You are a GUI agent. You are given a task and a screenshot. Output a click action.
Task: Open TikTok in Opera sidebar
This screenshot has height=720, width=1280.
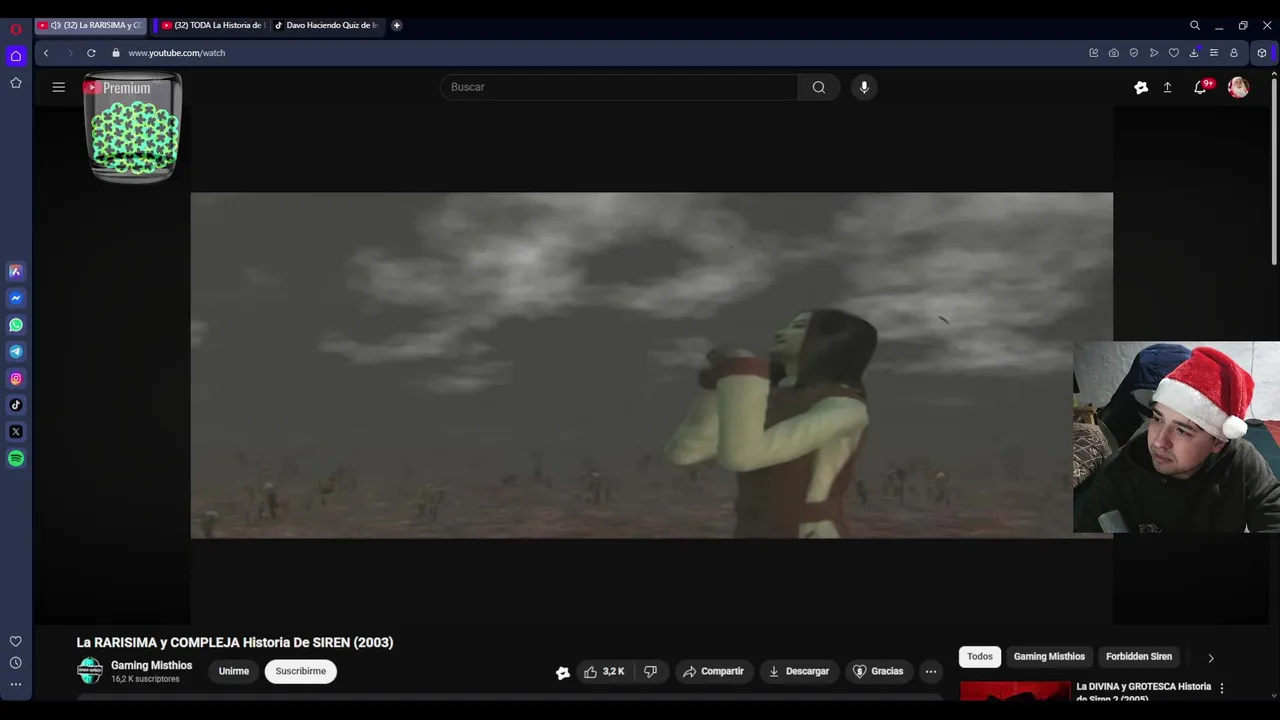[x=16, y=405]
